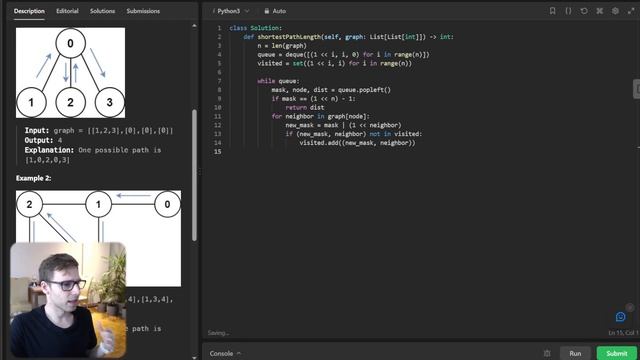Click the 'Explanation:' text in Example 1
640x360 pixels.
pos(49,150)
